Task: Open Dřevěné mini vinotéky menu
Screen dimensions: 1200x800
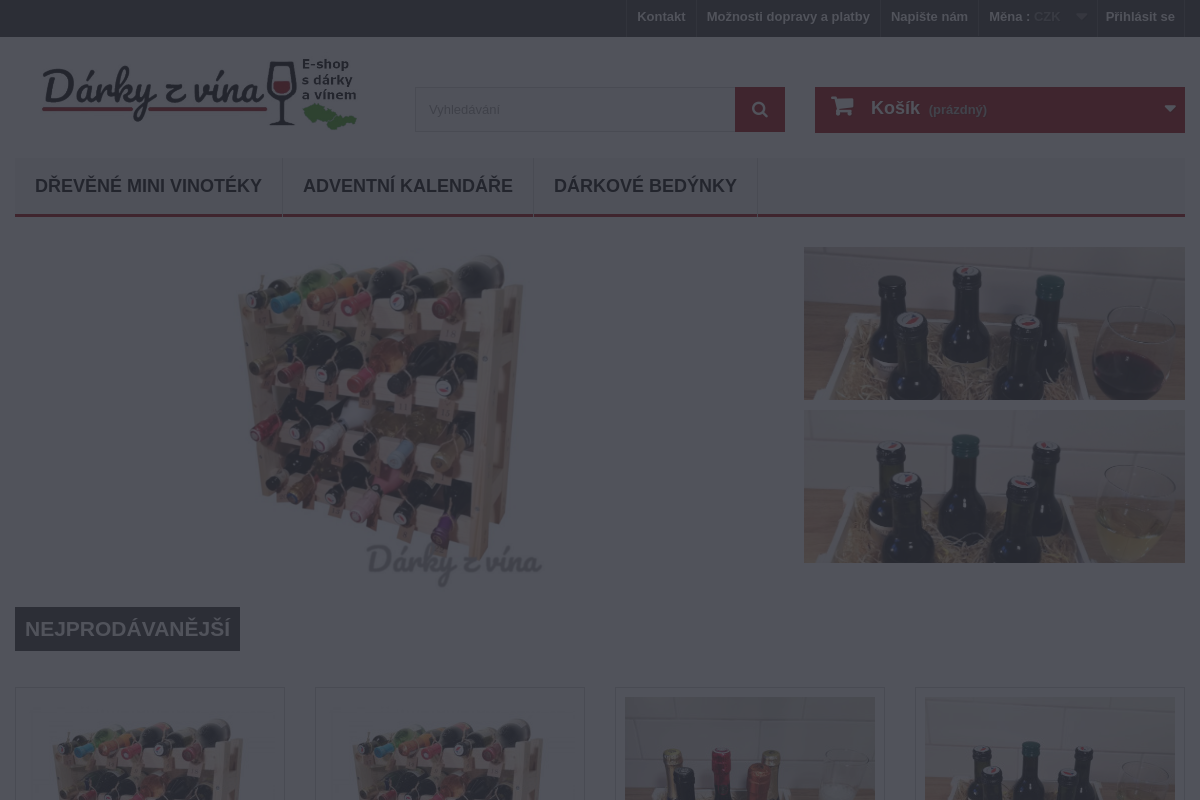Action: tap(148, 186)
